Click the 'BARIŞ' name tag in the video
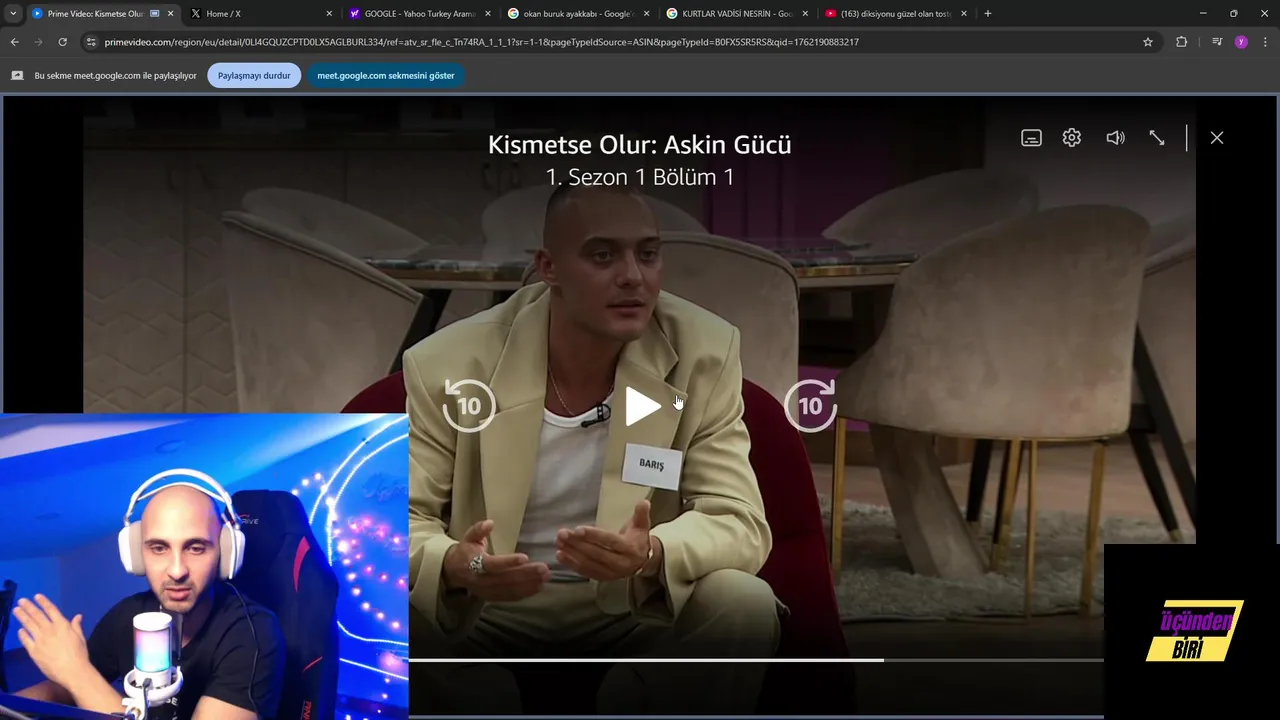Image resolution: width=1280 pixels, height=720 pixels. tap(652, 465)
